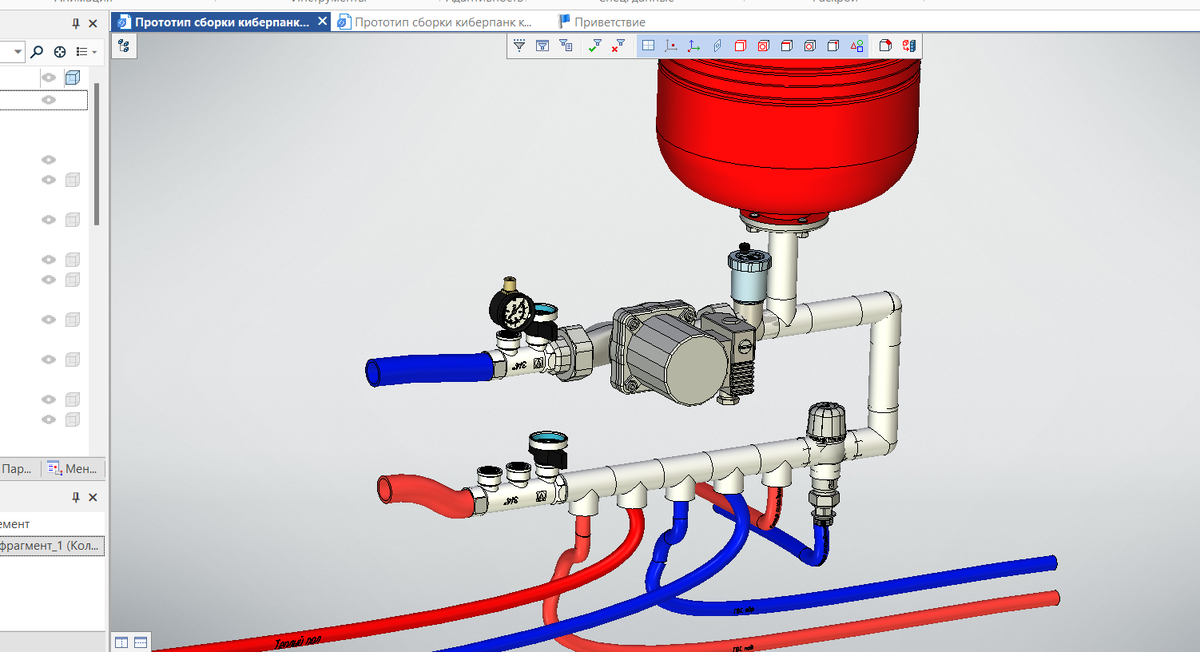Click the filter with list icon
Image resolution: width=1200 pixels, height=652 pixels.
[566, 46]
